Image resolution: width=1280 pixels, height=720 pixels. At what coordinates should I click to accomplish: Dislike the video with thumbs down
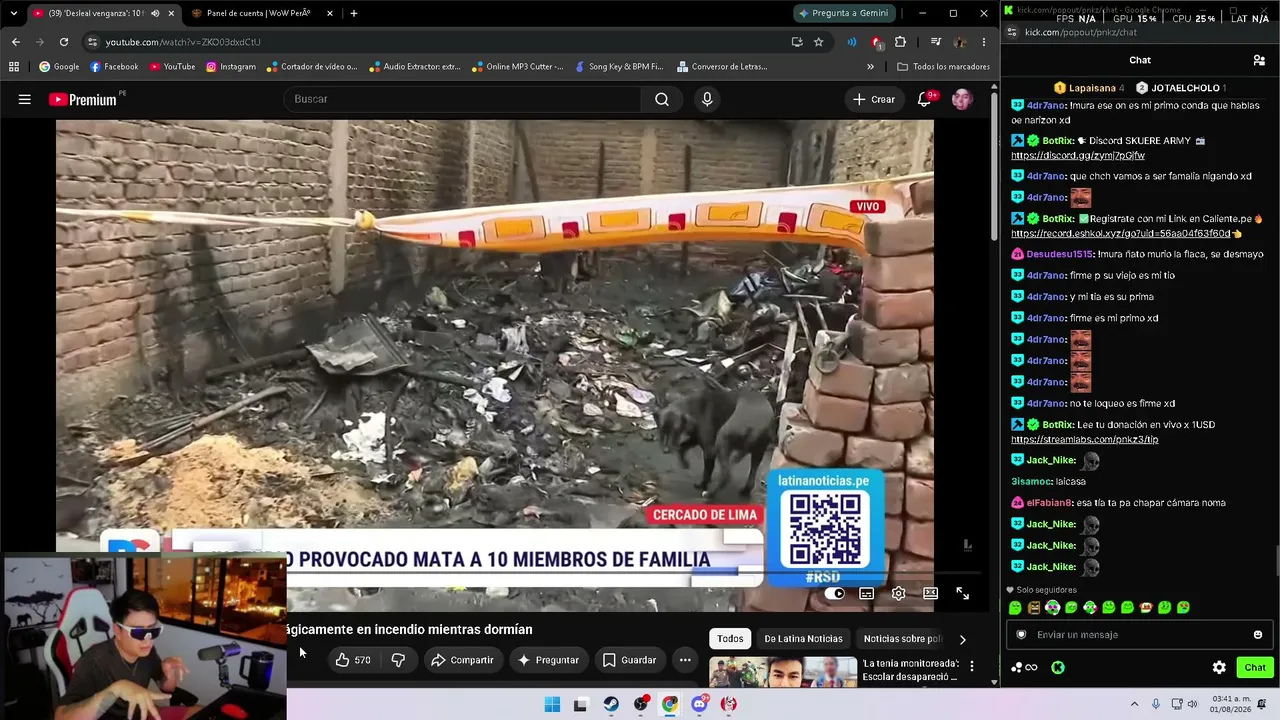coord(398,660)
